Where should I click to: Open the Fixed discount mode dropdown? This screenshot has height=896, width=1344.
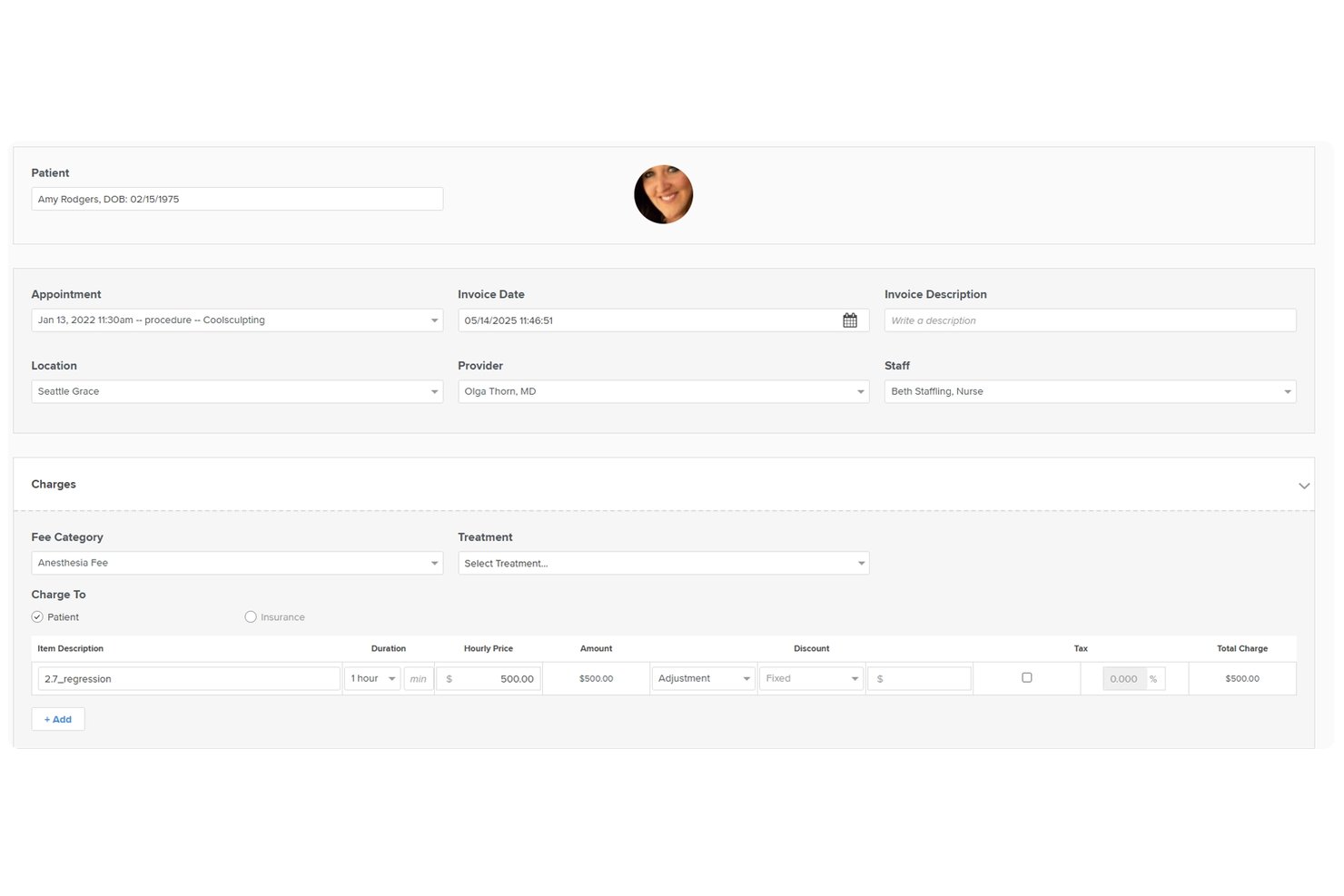[811, 678]
